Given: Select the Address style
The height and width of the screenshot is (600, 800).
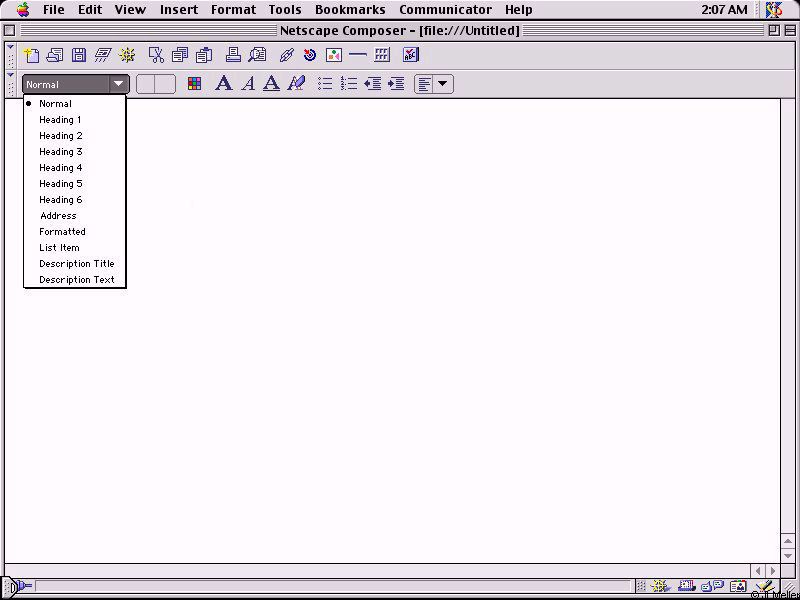Looking at the screenshot, I should pyautogui.click(x=74, y=216).
